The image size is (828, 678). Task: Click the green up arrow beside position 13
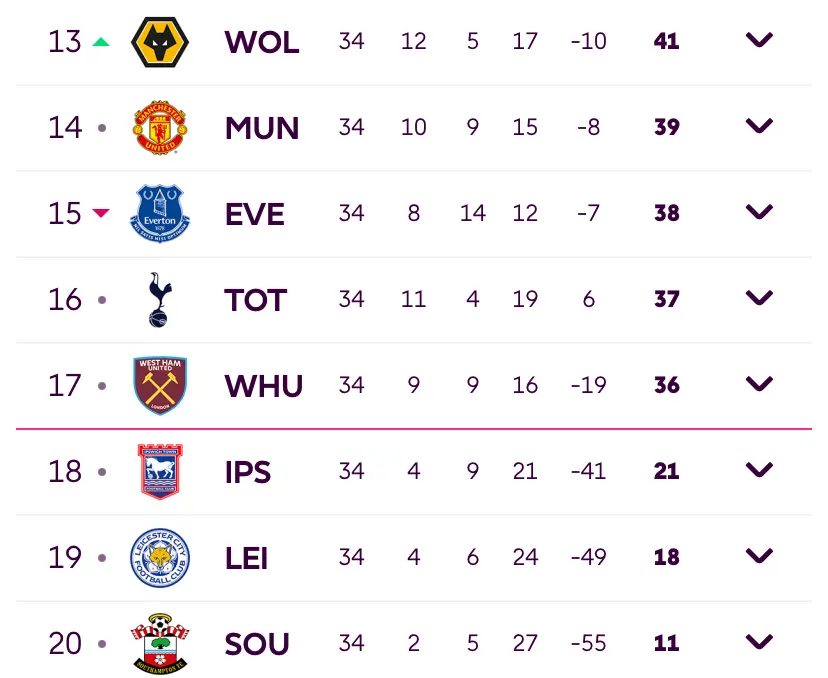(x=101, y=42)
